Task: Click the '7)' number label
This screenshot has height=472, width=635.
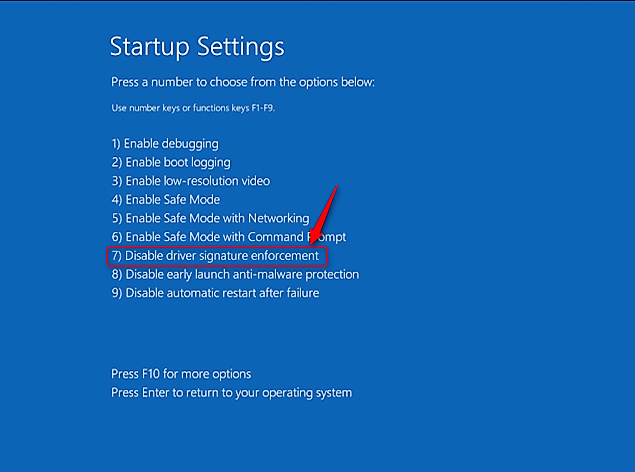Action: 116,256
